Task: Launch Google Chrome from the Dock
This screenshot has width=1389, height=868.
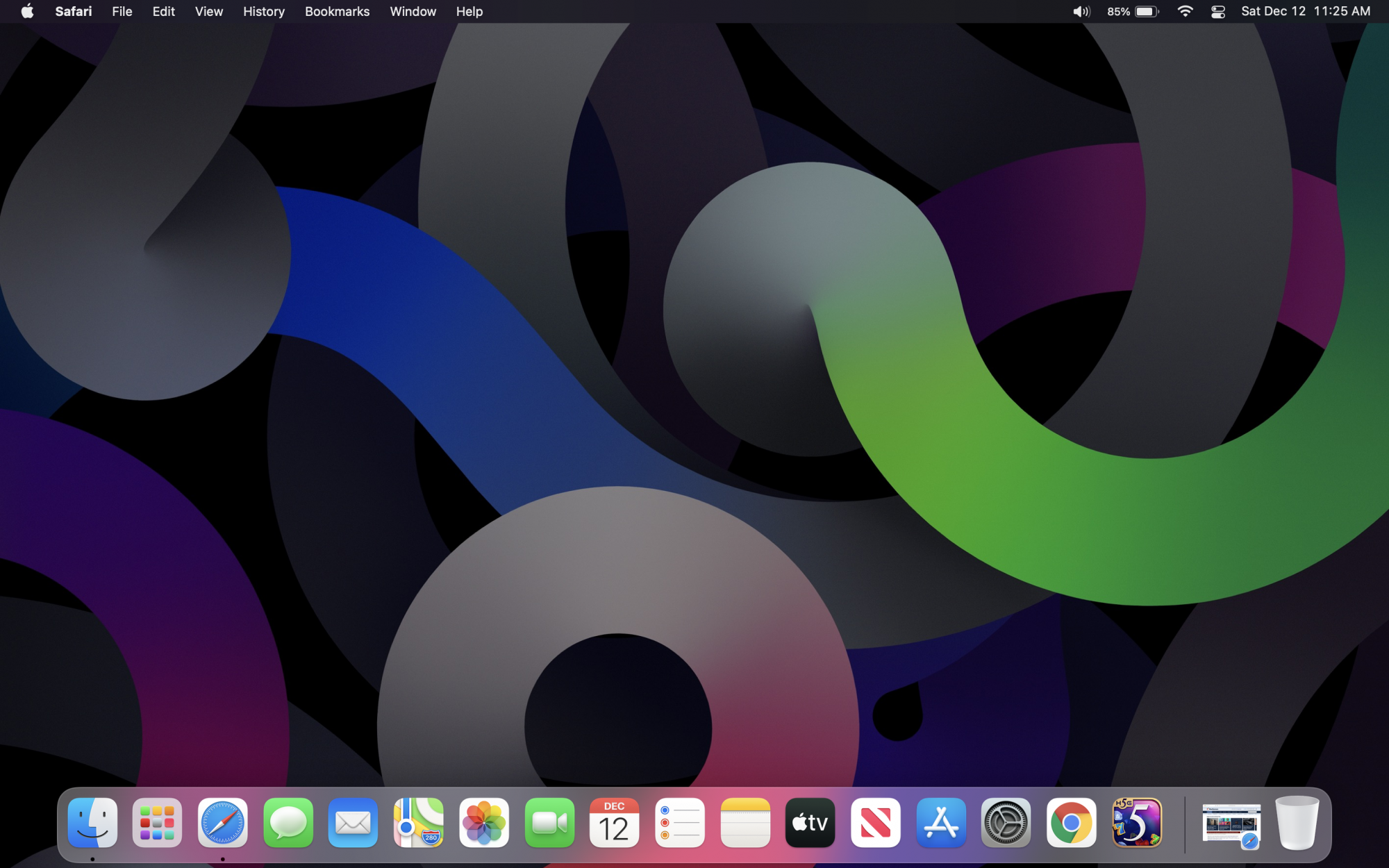Action: 1071,823
